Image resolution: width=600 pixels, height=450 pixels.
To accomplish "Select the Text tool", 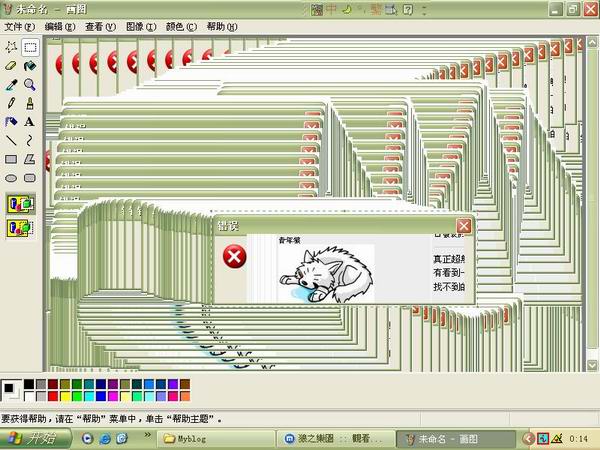I will (x=30, y=122).
